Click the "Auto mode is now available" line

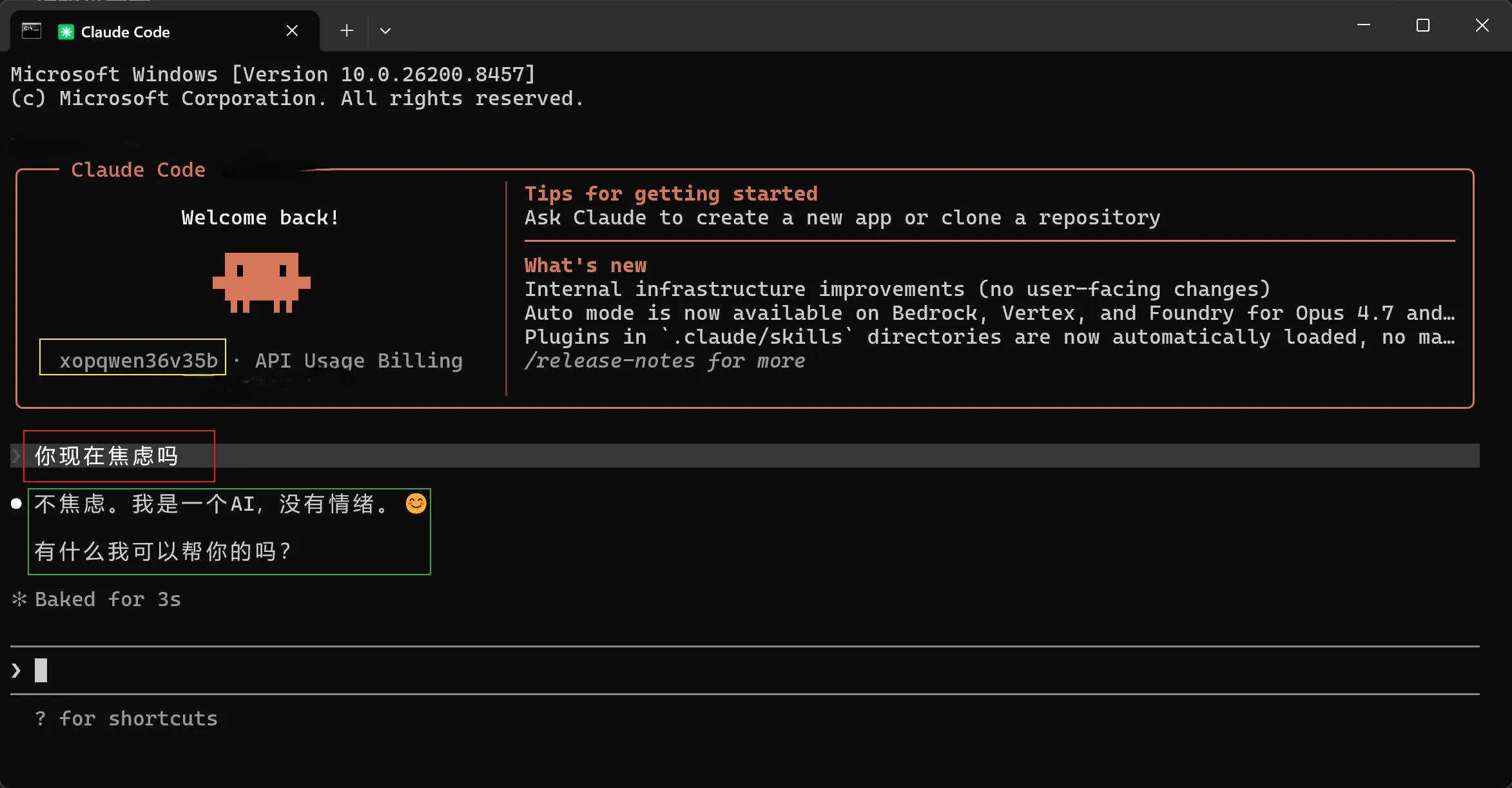(989, 313)
